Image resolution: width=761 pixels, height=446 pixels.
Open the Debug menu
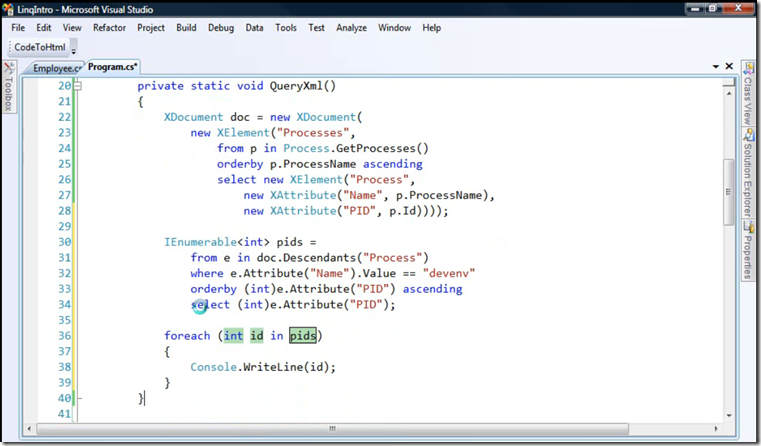pos(221,28)
